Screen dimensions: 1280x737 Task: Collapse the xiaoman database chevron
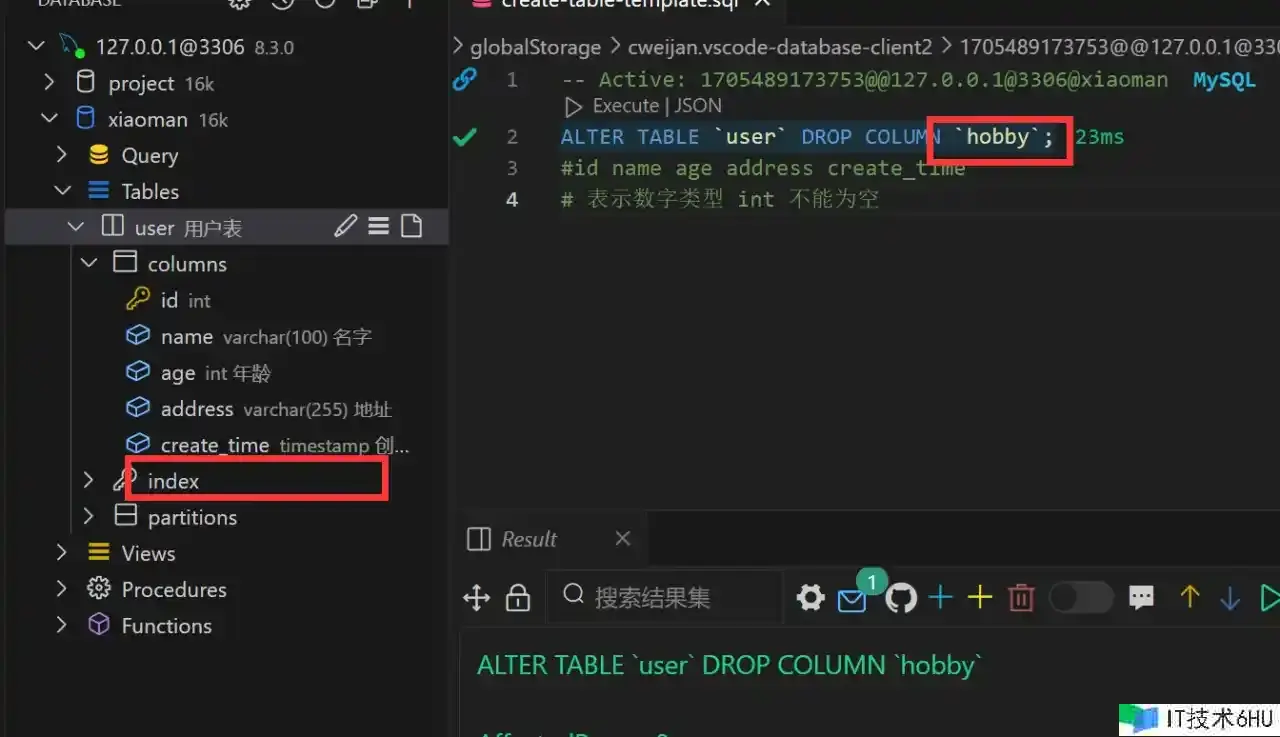pos(50,119)
